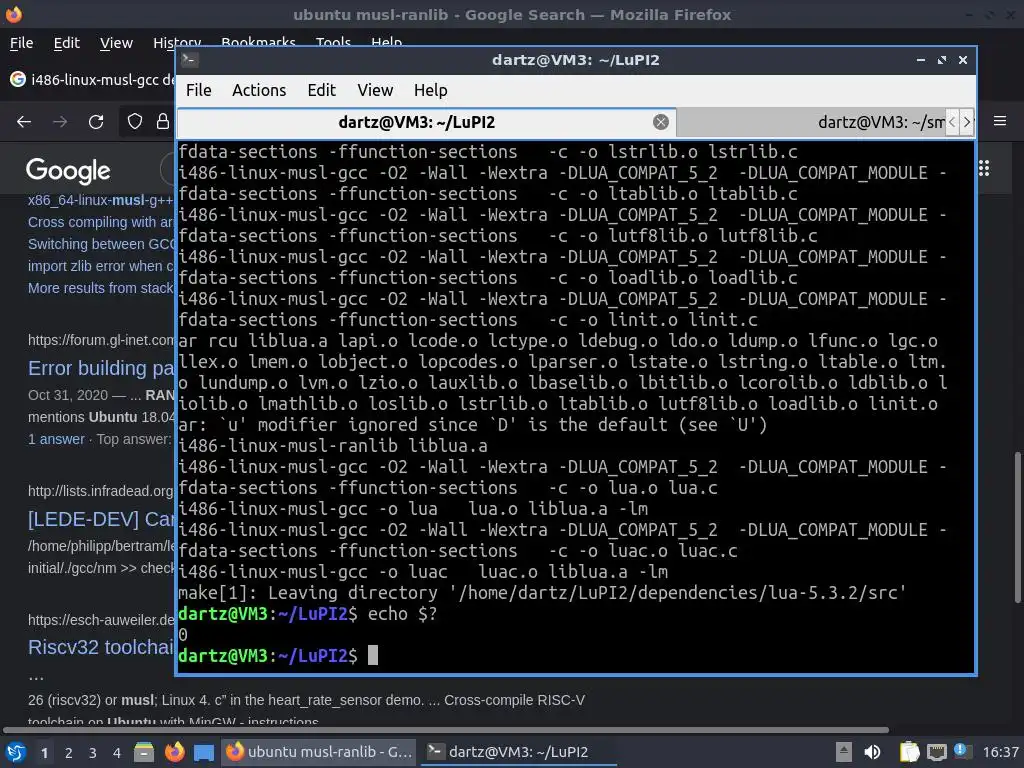This screenshot has width=1024, height=768.
Task: Open the Google apps grid icon
Action: [x=984, y=168]
